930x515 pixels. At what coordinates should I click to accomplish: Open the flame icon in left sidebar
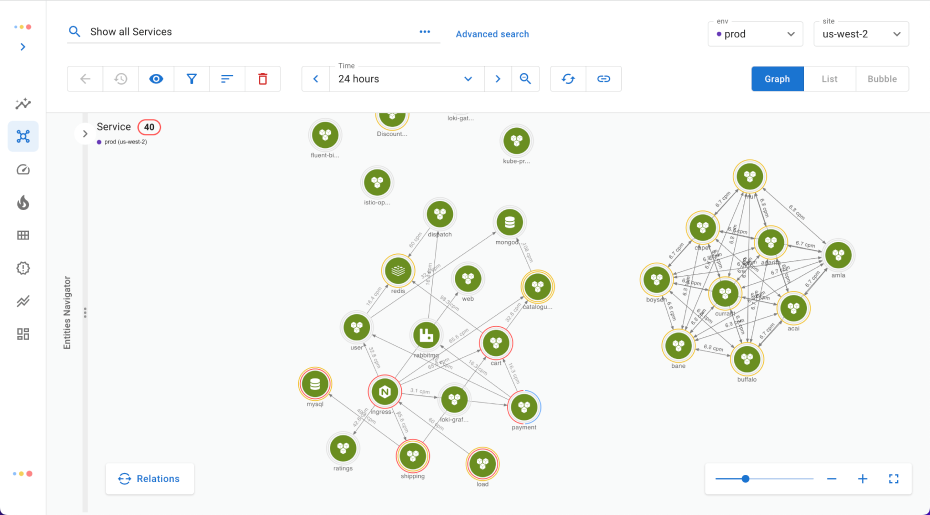click(23, 202)
